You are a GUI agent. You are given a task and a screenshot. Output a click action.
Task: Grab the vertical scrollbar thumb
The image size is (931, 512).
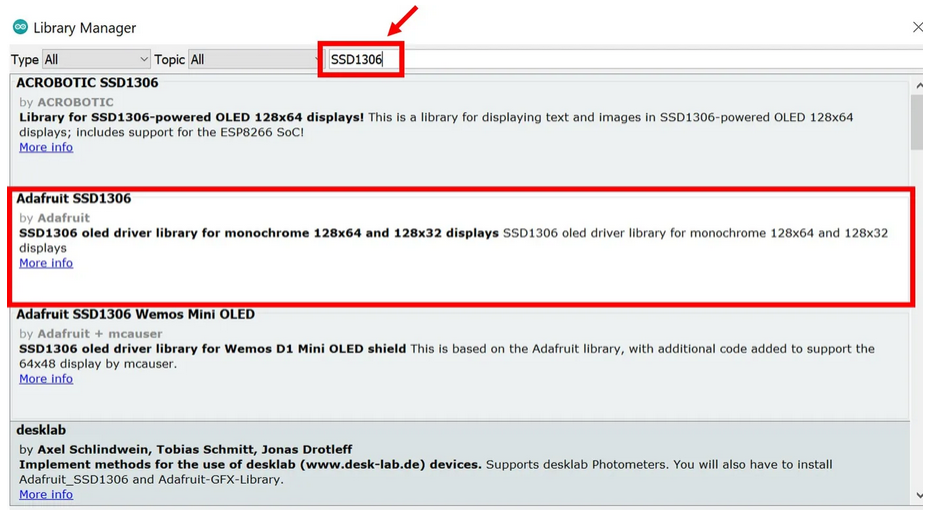point(917,122)
